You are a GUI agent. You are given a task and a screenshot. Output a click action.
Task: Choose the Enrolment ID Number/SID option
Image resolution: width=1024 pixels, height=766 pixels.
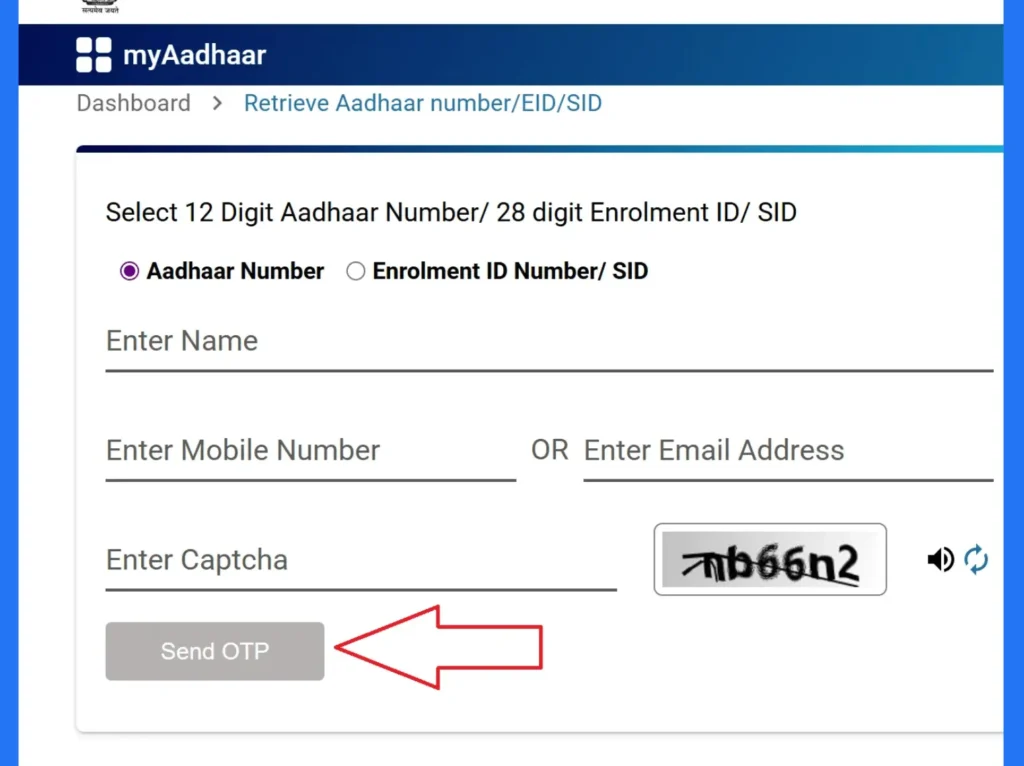(x=355, y=271)
